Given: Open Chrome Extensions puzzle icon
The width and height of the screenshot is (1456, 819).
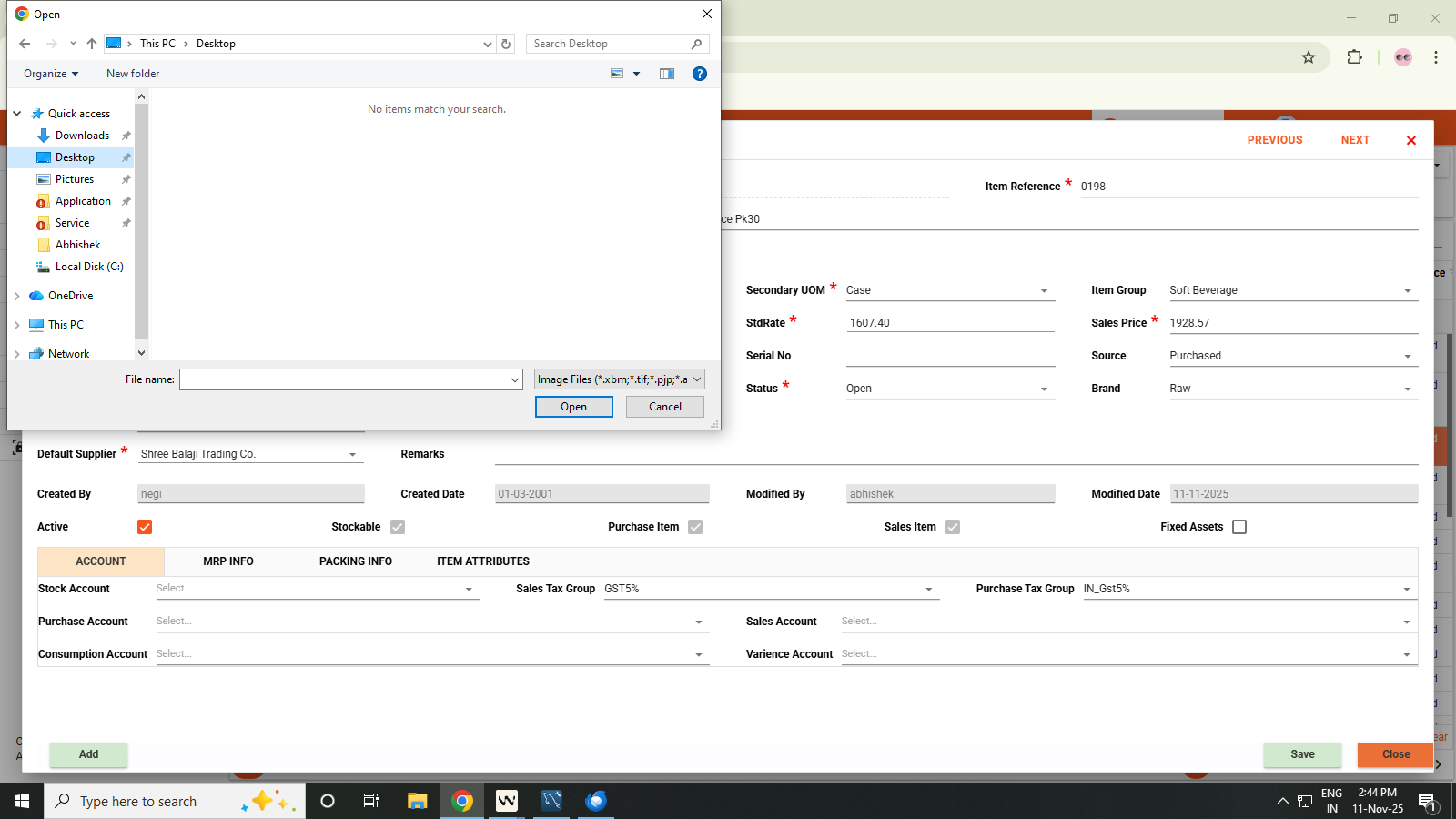Looking at the screenshot, I should [x=1354, y=57].
